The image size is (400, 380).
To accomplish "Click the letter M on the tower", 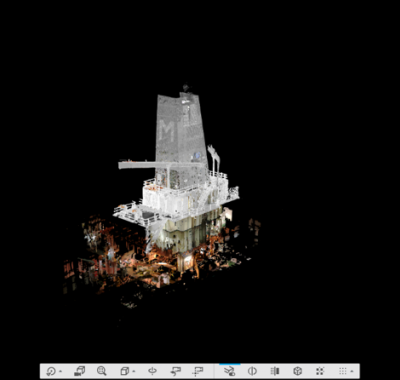I will pos(167,131).
